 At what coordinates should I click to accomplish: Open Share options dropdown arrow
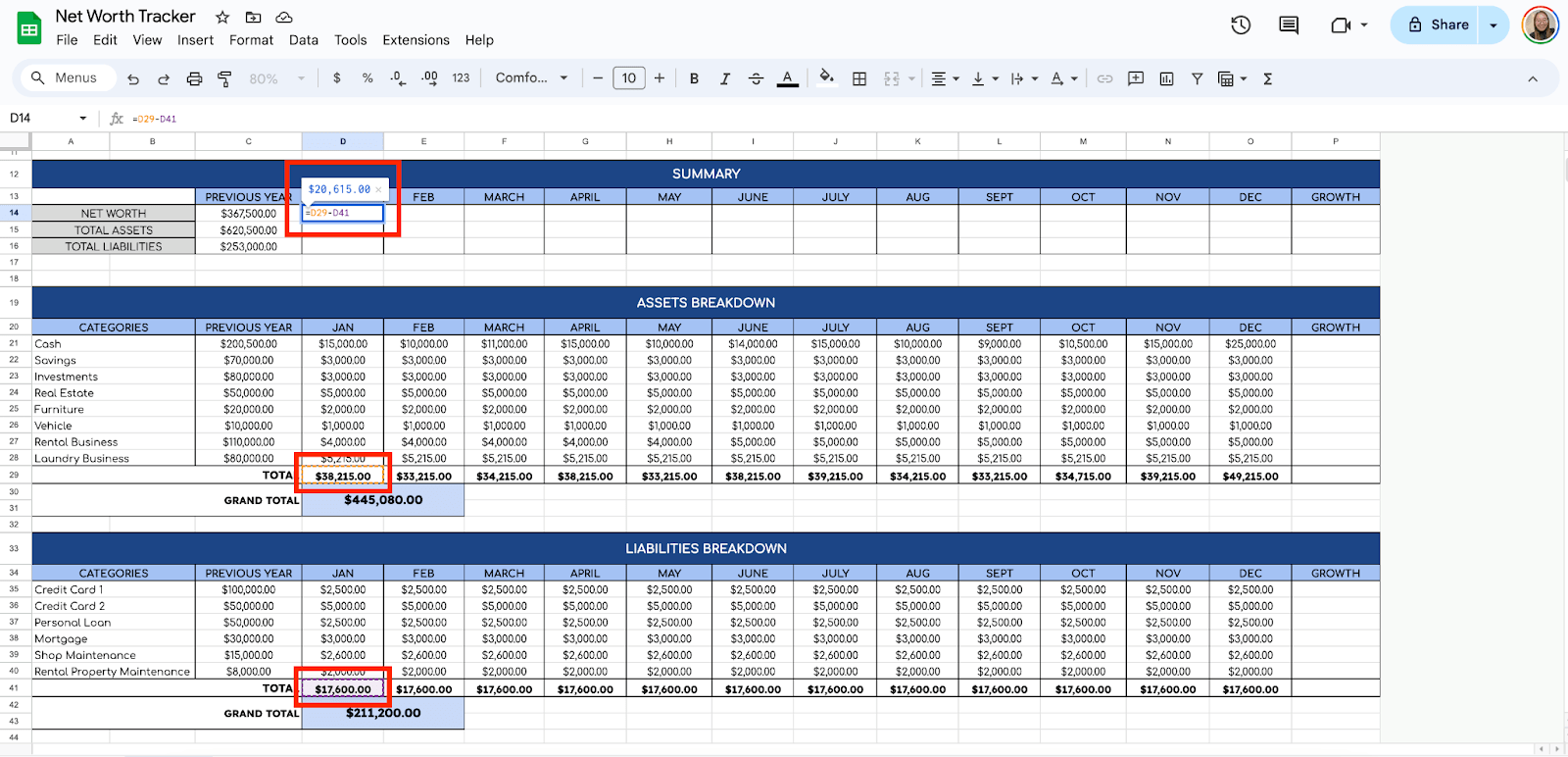pos(1494,25)
